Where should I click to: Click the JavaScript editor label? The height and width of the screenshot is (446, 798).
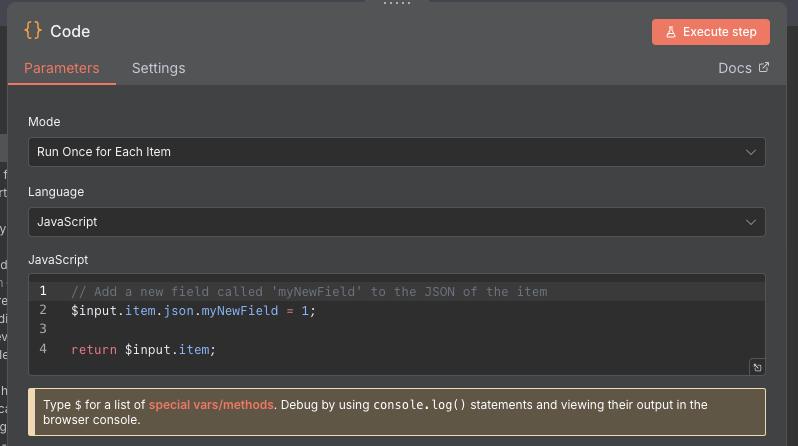pyautogui.click(x=58, y=260)
